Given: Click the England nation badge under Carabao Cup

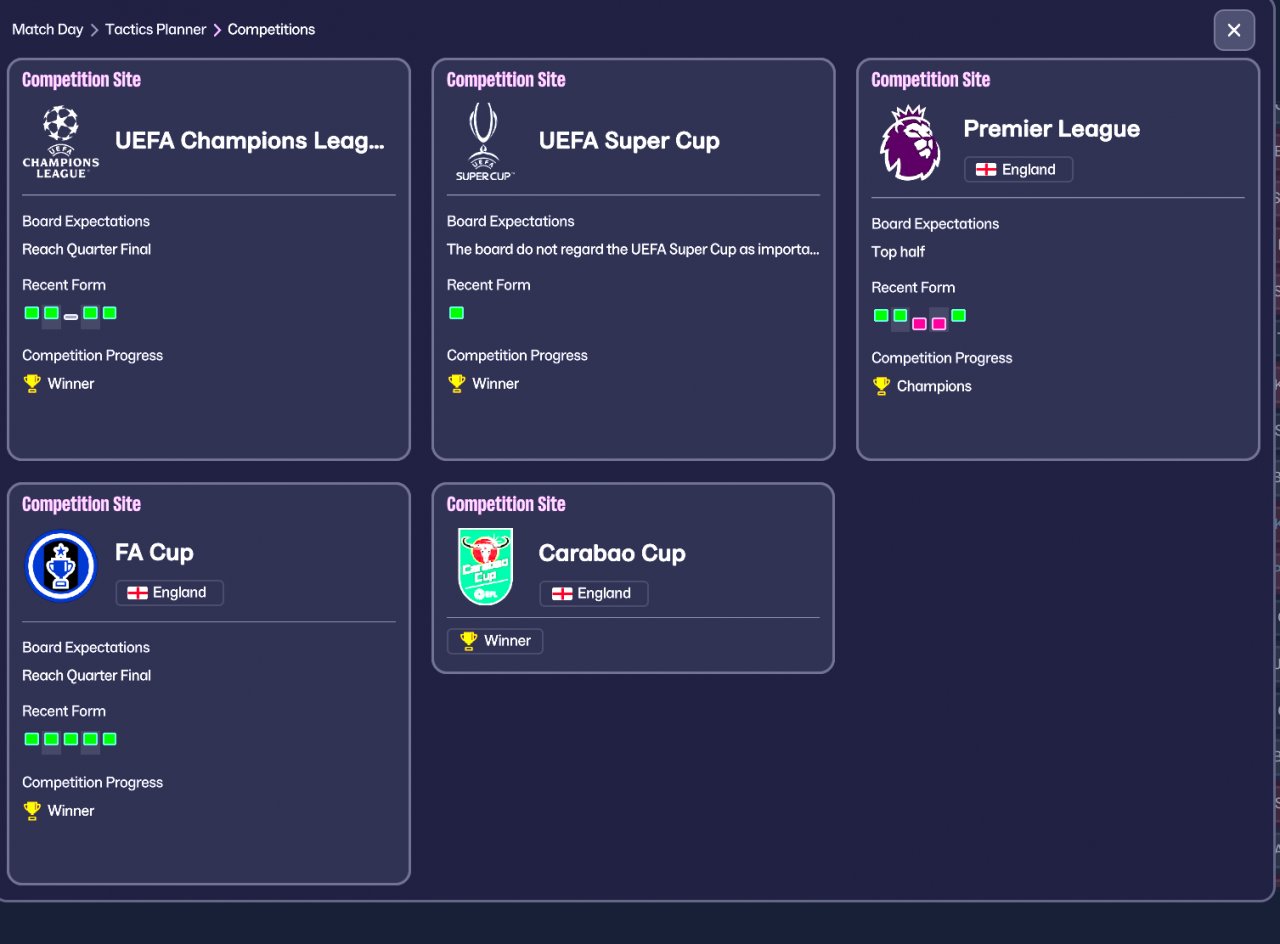Looking at the screenshot, I should 593,594.
